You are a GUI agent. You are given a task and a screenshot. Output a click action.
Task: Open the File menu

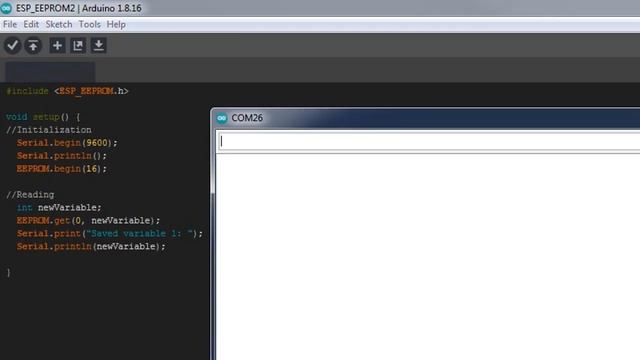point(10,24)
